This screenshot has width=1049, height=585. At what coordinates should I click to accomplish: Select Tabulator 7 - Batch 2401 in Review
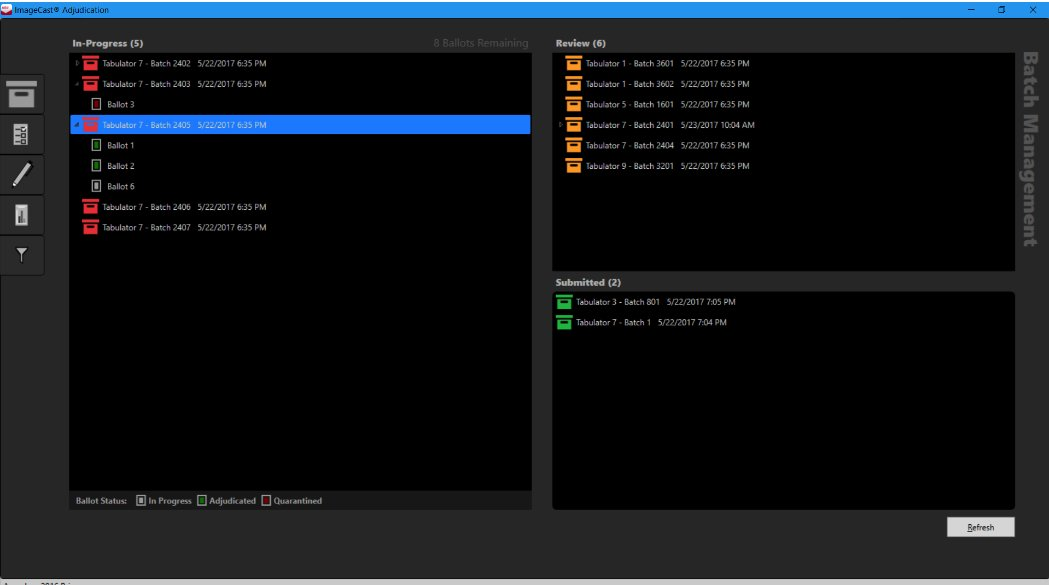tap(670, 124)
